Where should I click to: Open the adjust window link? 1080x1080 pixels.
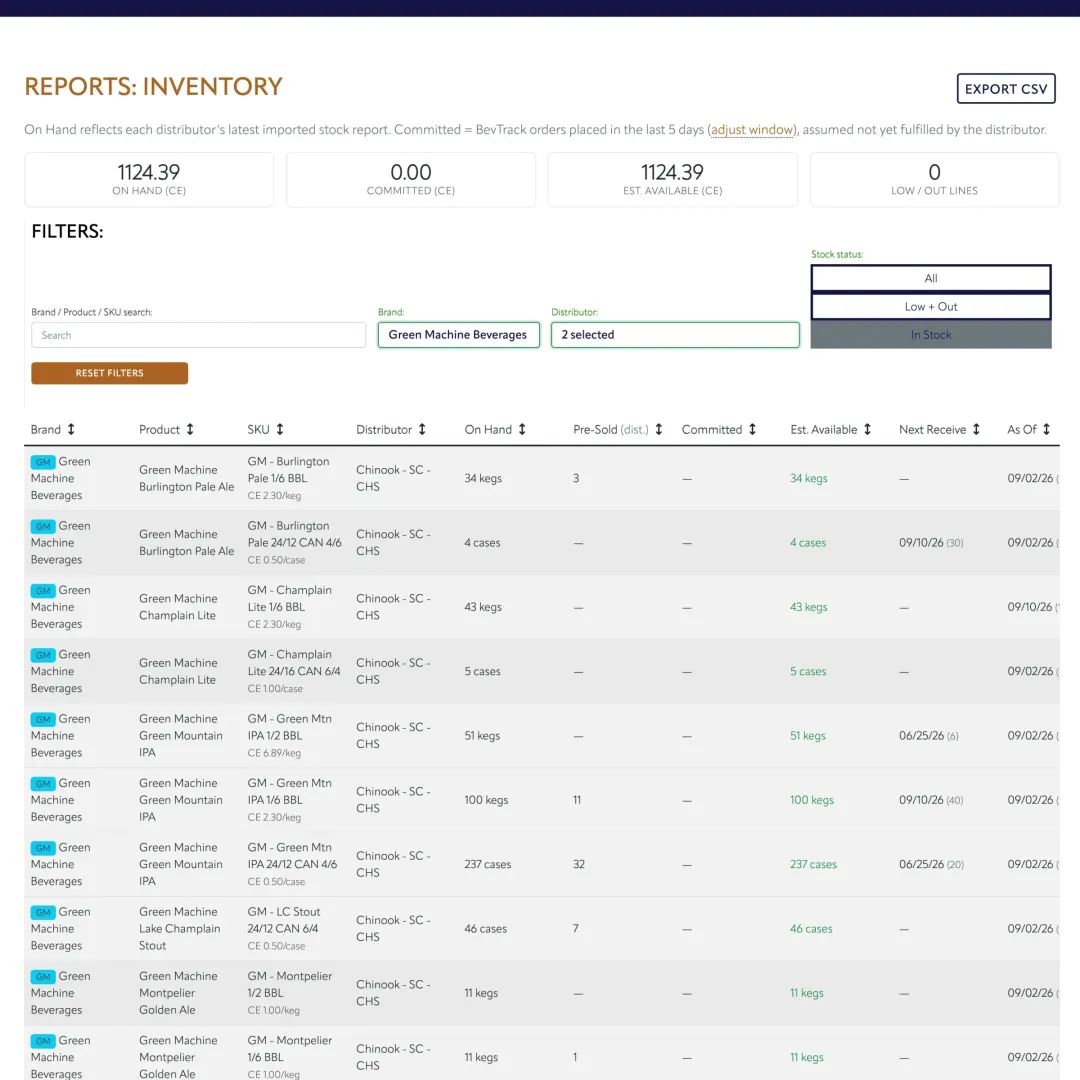click(751, 129)
